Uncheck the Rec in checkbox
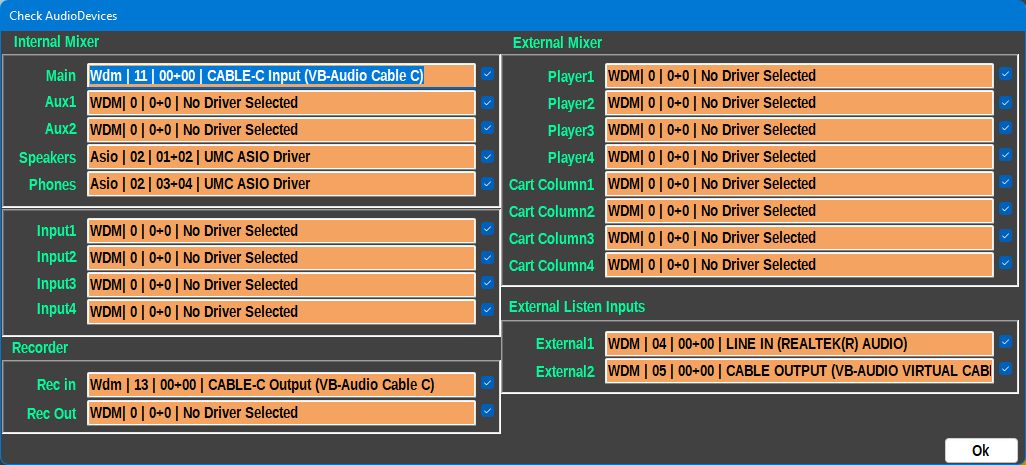Image resolution: width=1026 pixels, height=465 pixels. pos(487,382)
